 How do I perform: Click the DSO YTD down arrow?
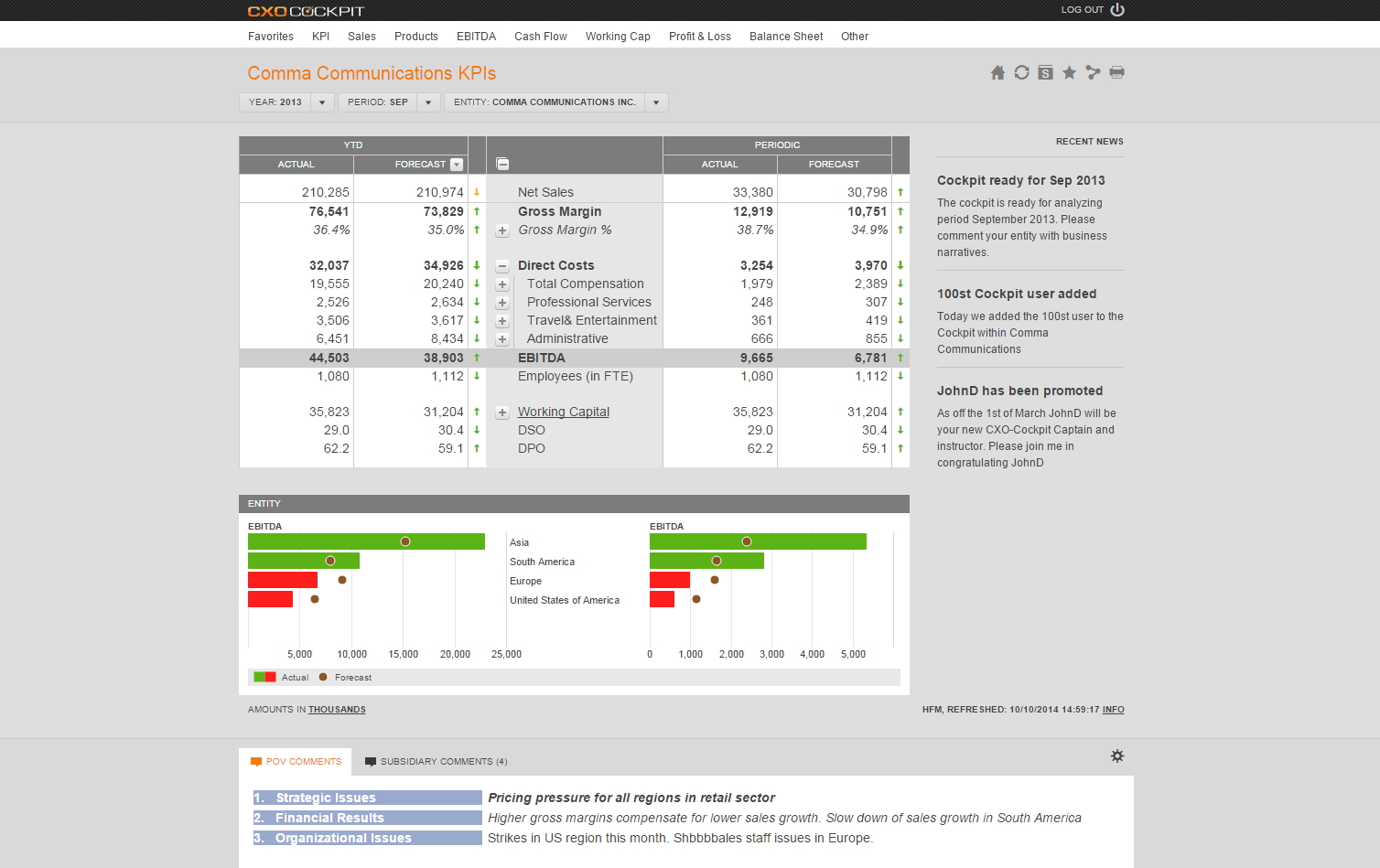[477, 430]
